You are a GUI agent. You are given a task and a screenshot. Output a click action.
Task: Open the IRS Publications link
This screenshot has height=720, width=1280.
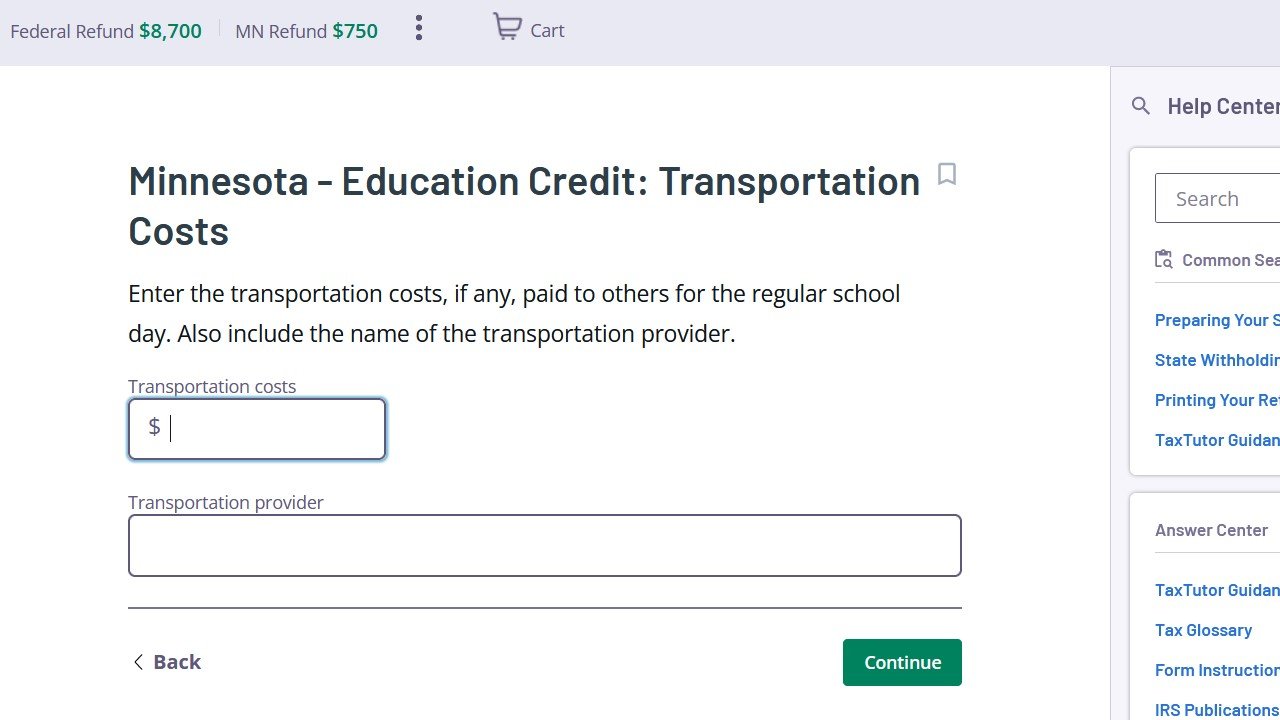tap(1217, 710)
